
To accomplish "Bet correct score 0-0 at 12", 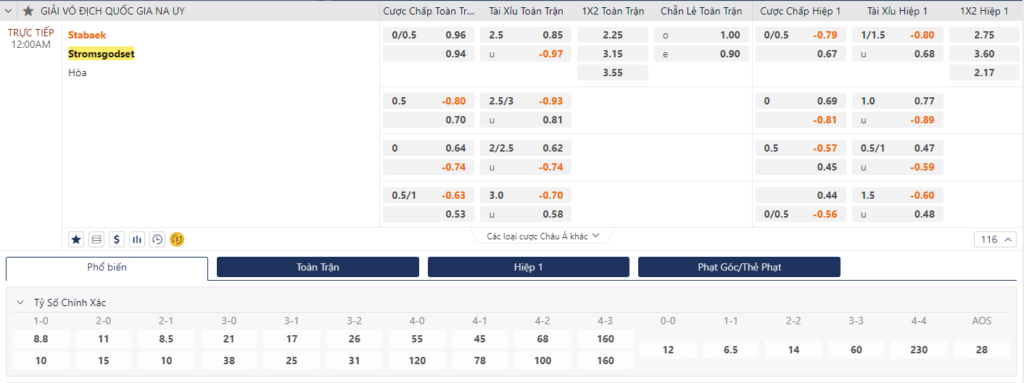I will tap(668, 350).
